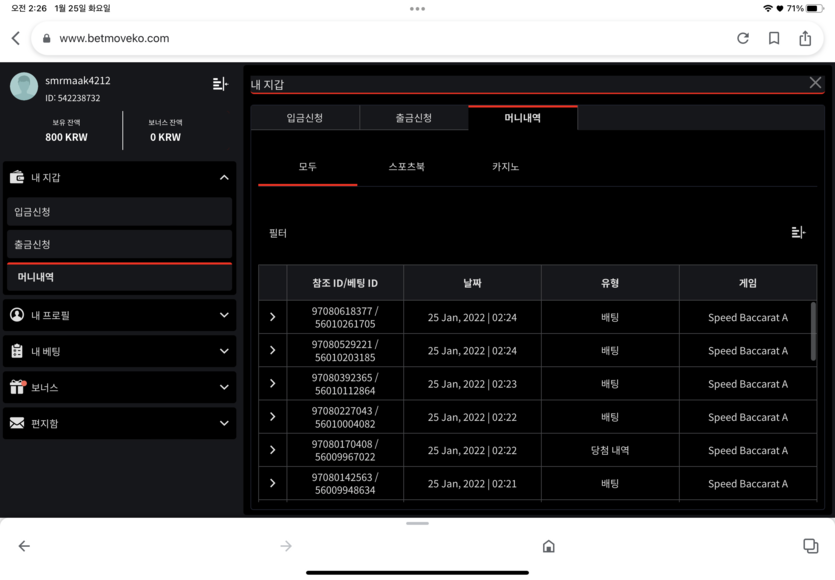Expand the 내 베팅 section chevron

pos(224,352)
